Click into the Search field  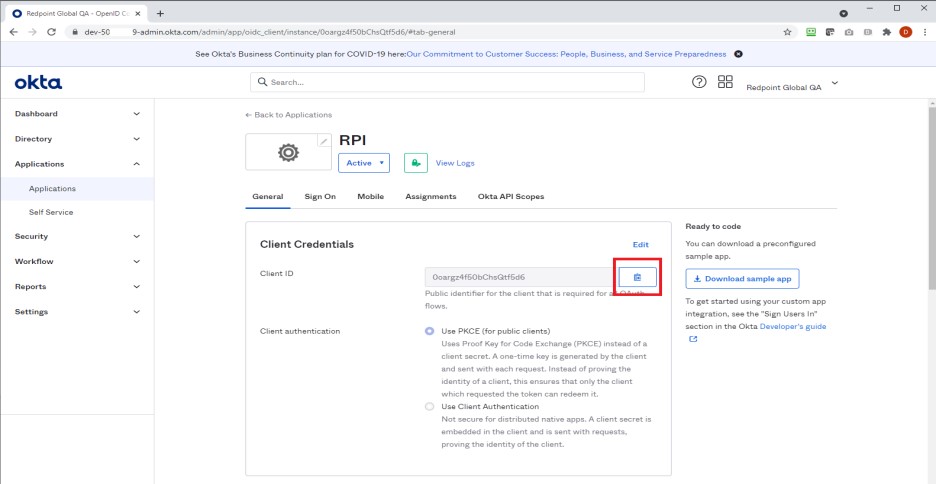447,82
